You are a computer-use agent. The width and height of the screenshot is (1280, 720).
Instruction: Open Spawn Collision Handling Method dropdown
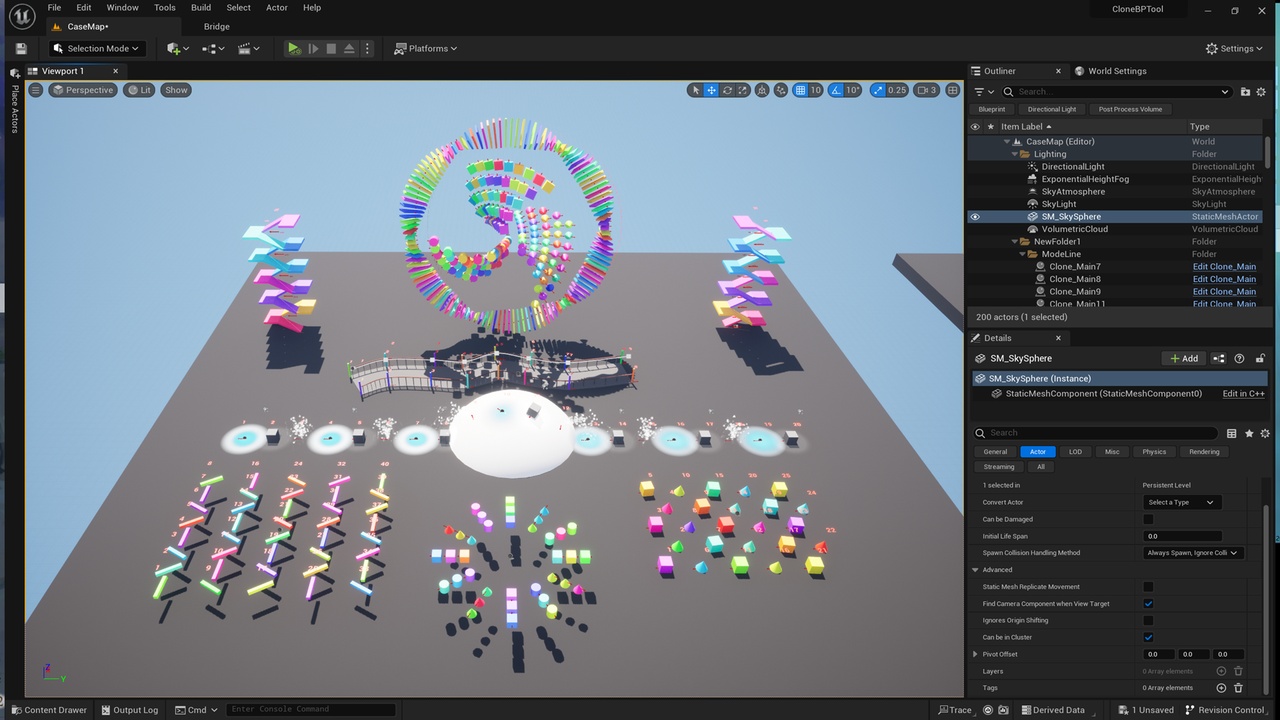[1193, 553]
